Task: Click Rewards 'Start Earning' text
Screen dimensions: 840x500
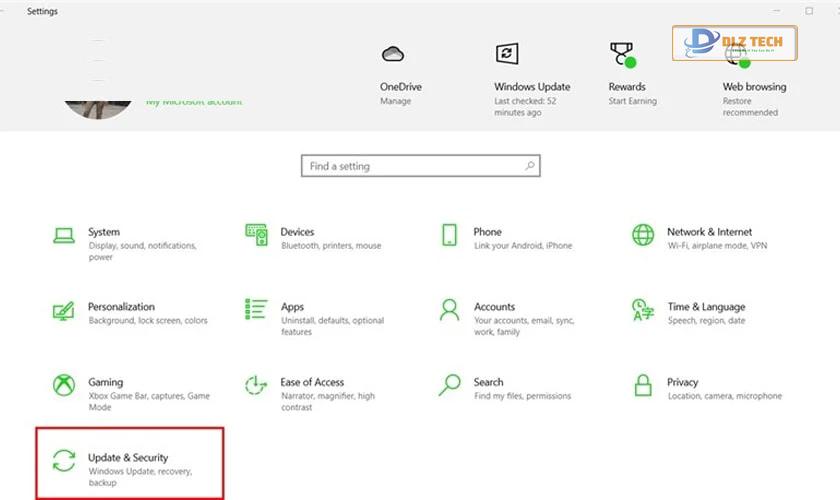Action: coord(632,101)
